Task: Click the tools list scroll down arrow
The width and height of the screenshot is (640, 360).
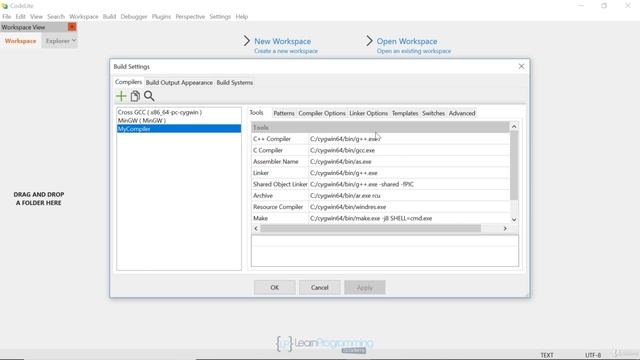Action: 514,220
